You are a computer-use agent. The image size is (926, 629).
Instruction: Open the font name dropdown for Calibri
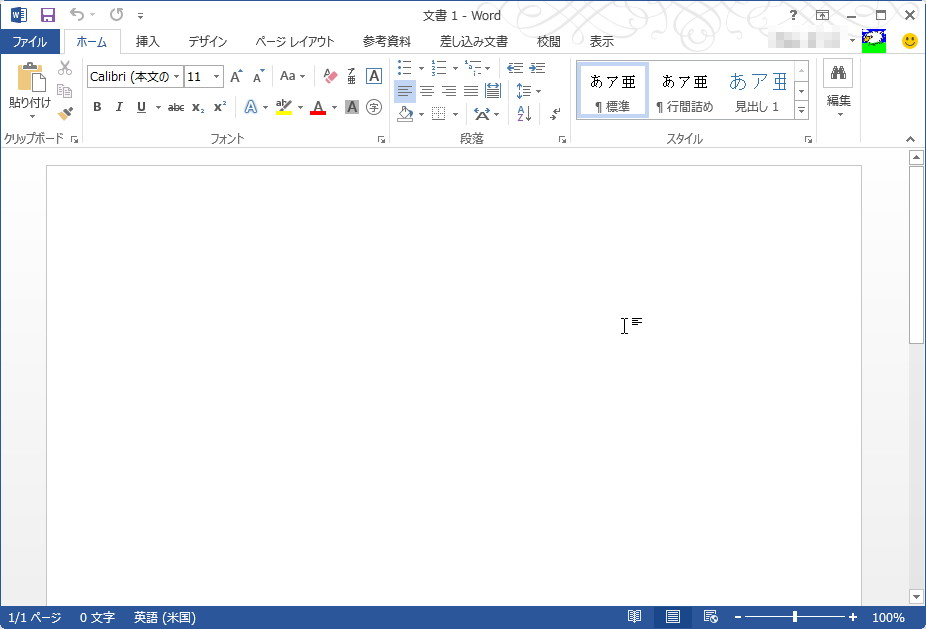(x=176, y=76)
